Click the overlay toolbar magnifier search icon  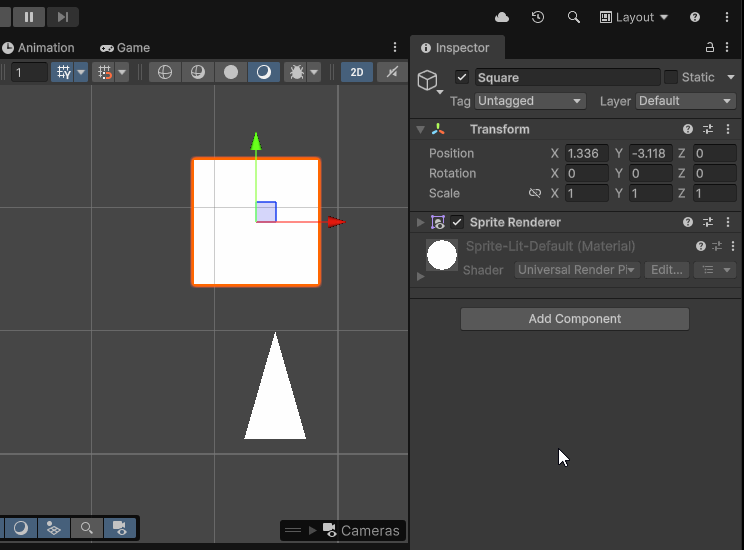point(86,528)
